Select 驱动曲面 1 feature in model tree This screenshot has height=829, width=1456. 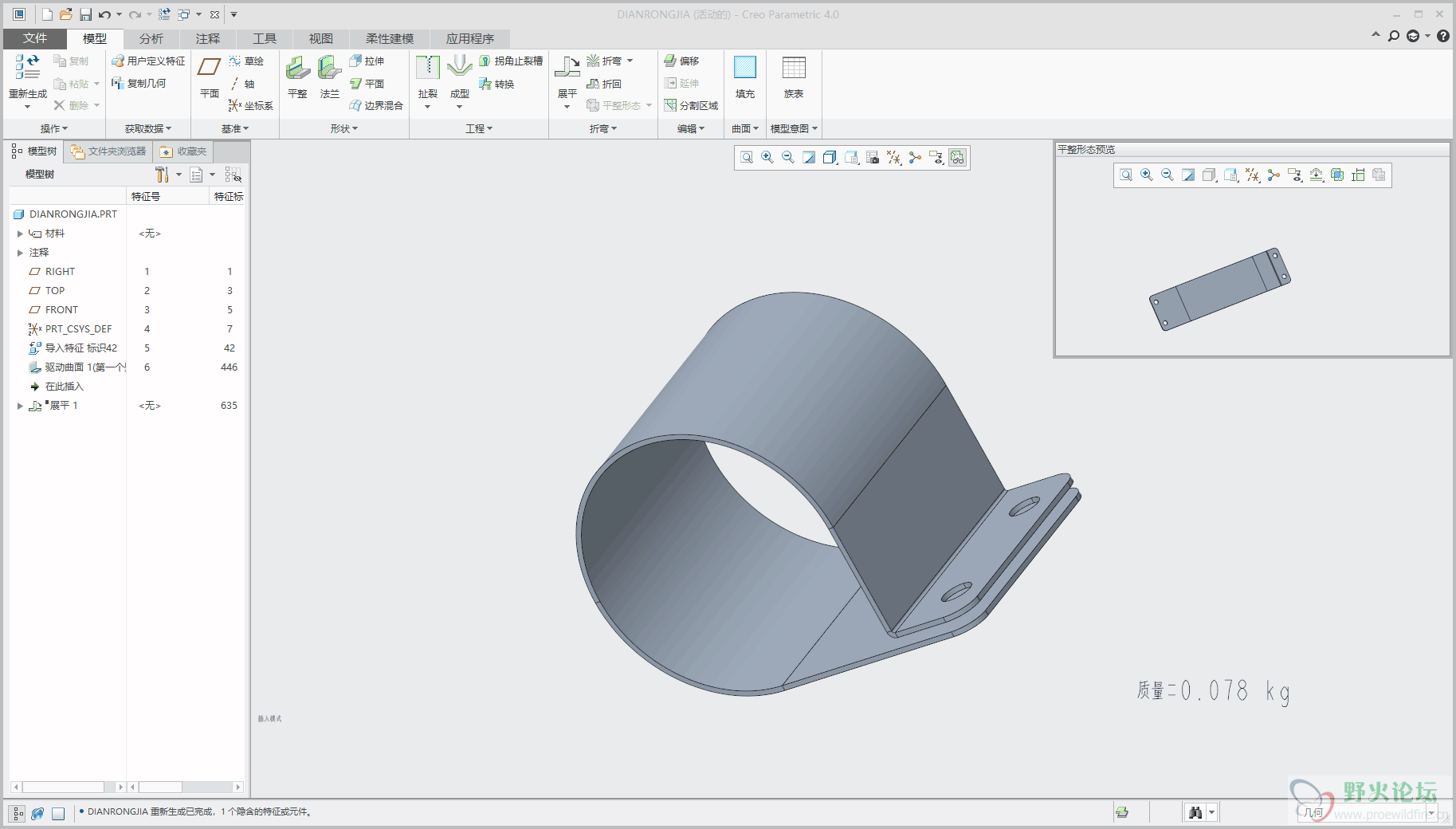click(77, 367)
